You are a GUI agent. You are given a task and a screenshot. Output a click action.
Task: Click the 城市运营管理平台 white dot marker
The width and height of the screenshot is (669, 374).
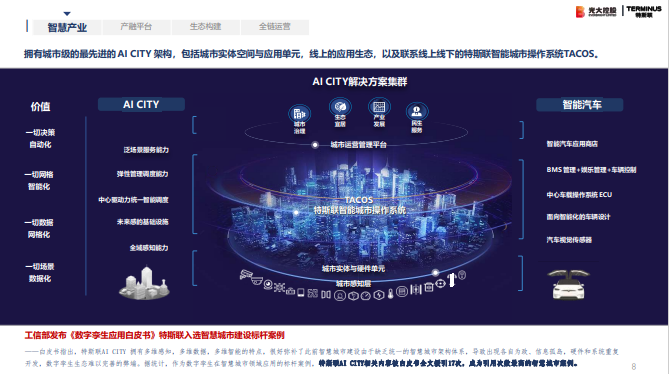pyautogui.click(x=315, y=145)
